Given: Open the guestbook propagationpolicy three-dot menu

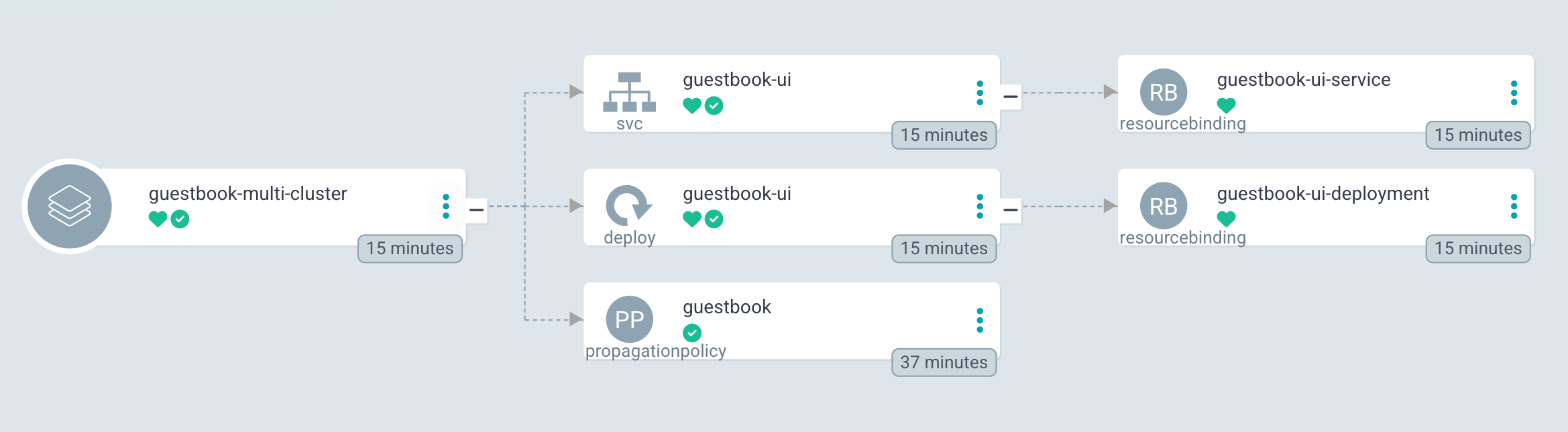Looking at the screenshot, I should click(x=980, y=320).
